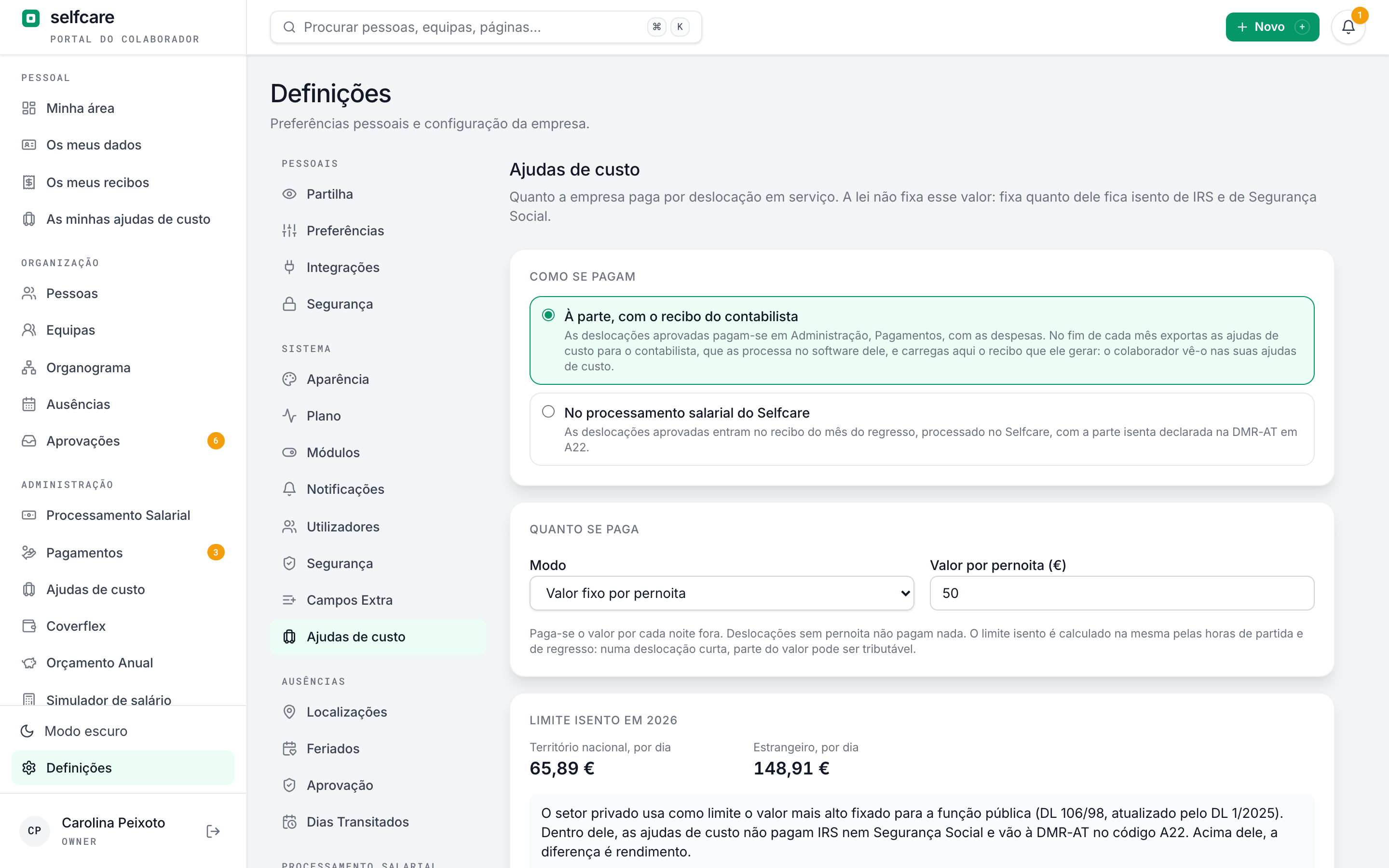
Task: Open Plano settings tab
Action: coord(378,416)
